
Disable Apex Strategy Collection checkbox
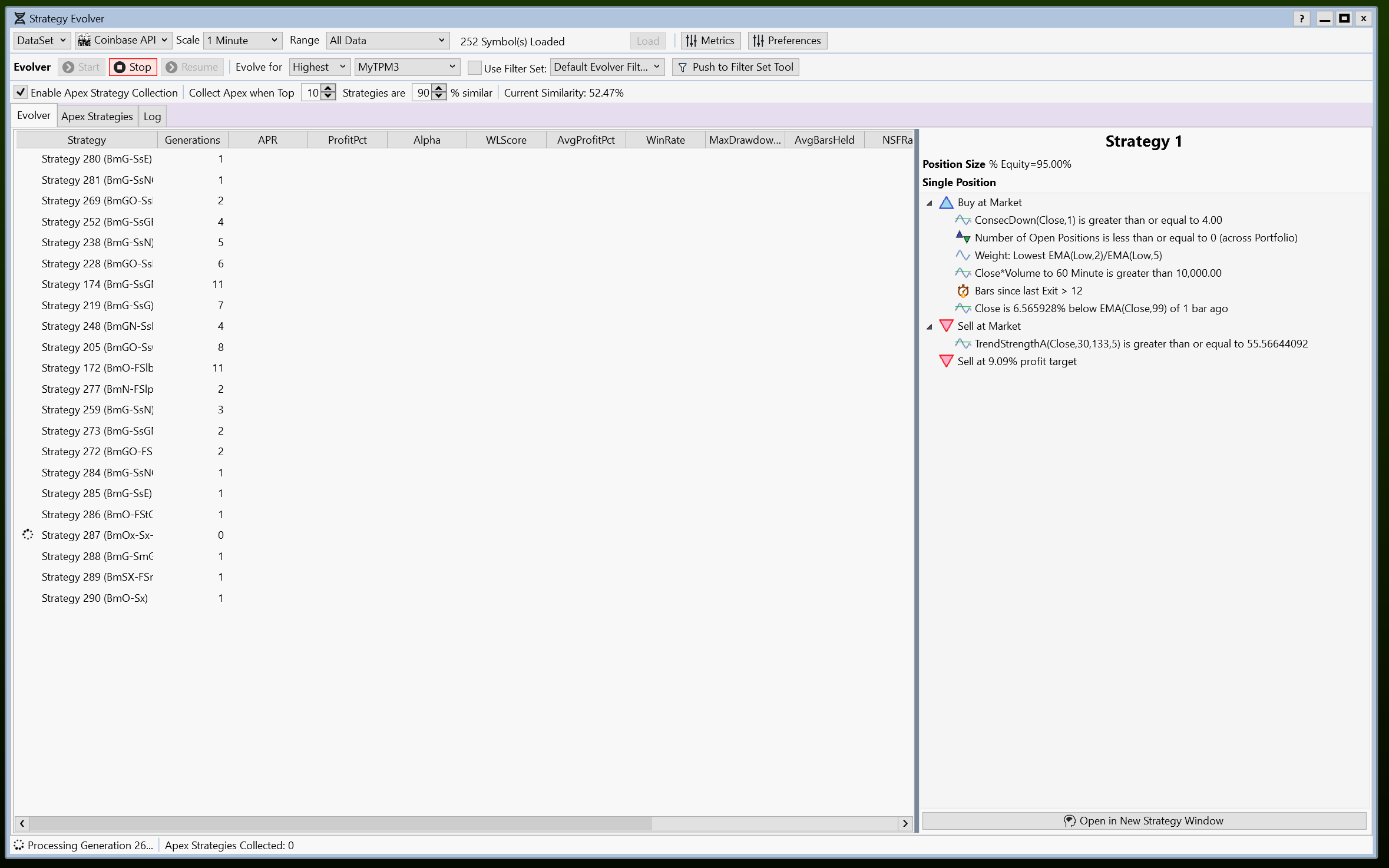click(x=21, y=92)
